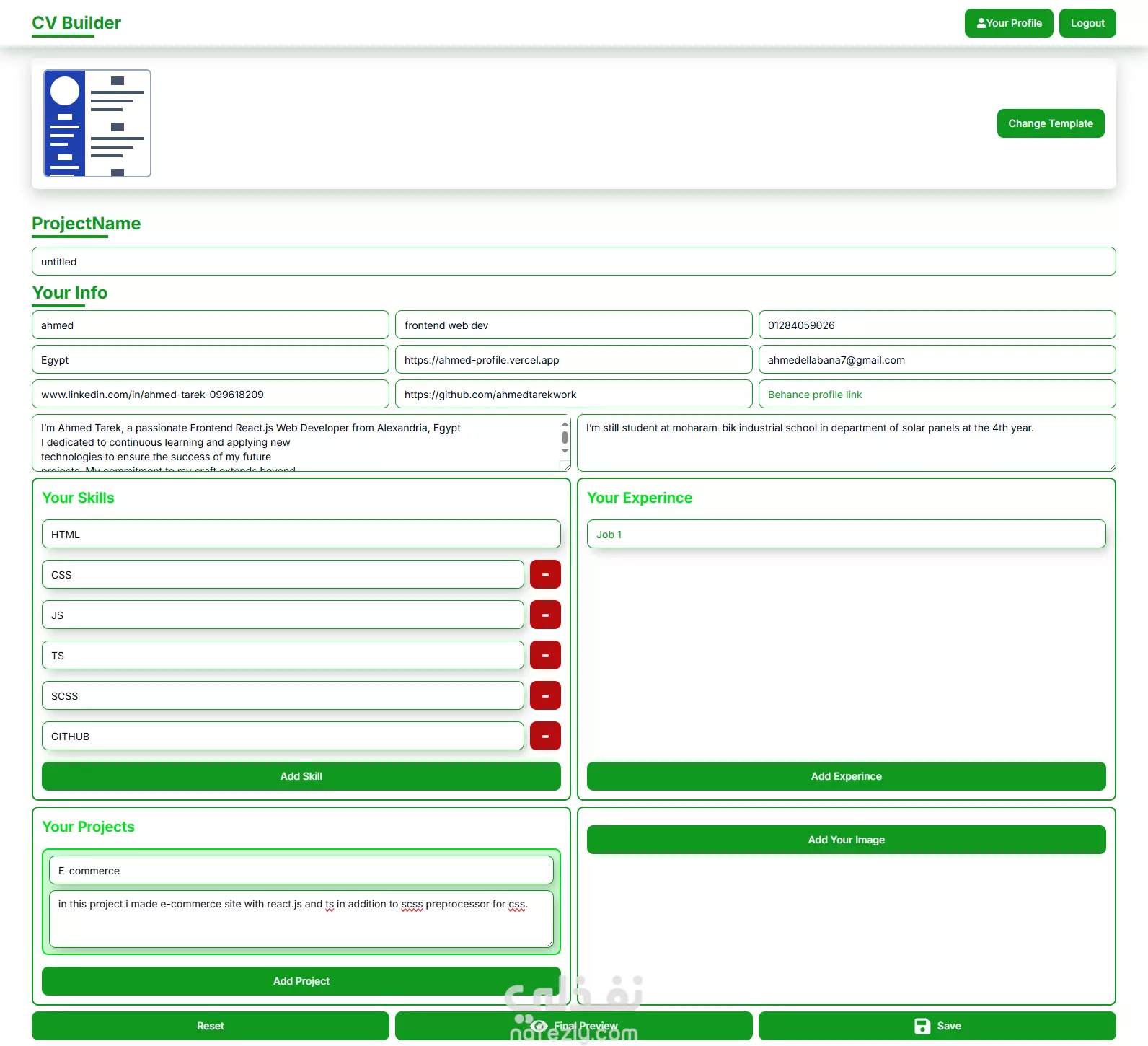Click the CV Builder logo title
Screen dimensions: 1148x1046
pyautogui.click(x=76, y=23)
